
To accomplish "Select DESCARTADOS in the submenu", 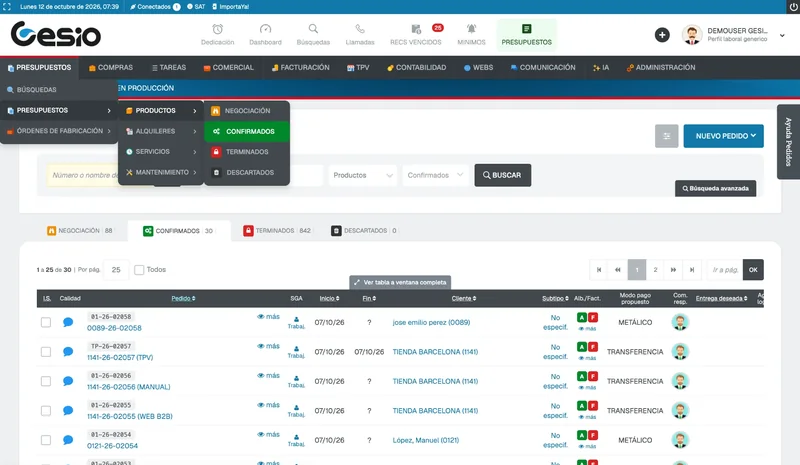I will pyautogui.click(x=247, y=173).
